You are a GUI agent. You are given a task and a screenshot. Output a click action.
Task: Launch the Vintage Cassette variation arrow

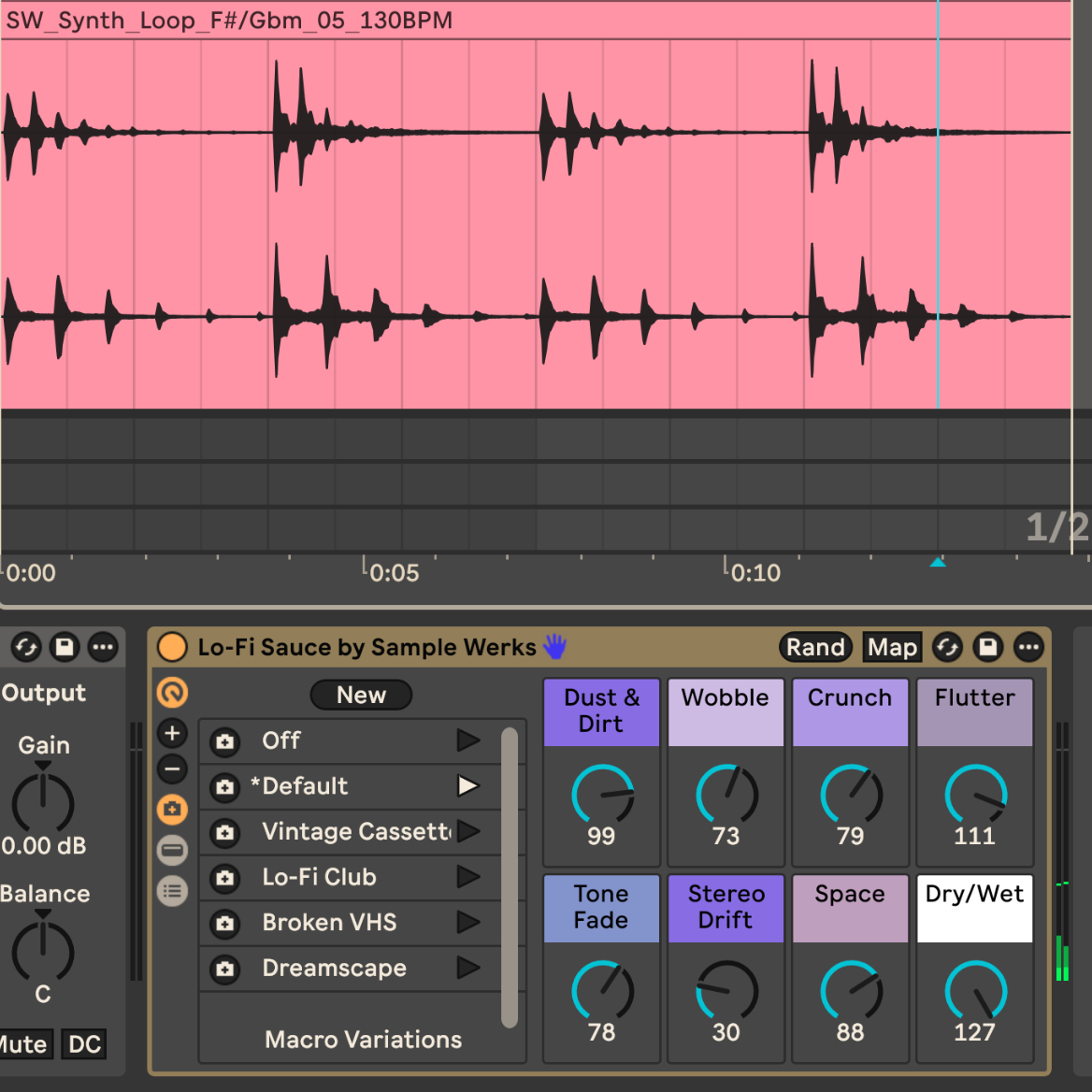coord(468,831)
